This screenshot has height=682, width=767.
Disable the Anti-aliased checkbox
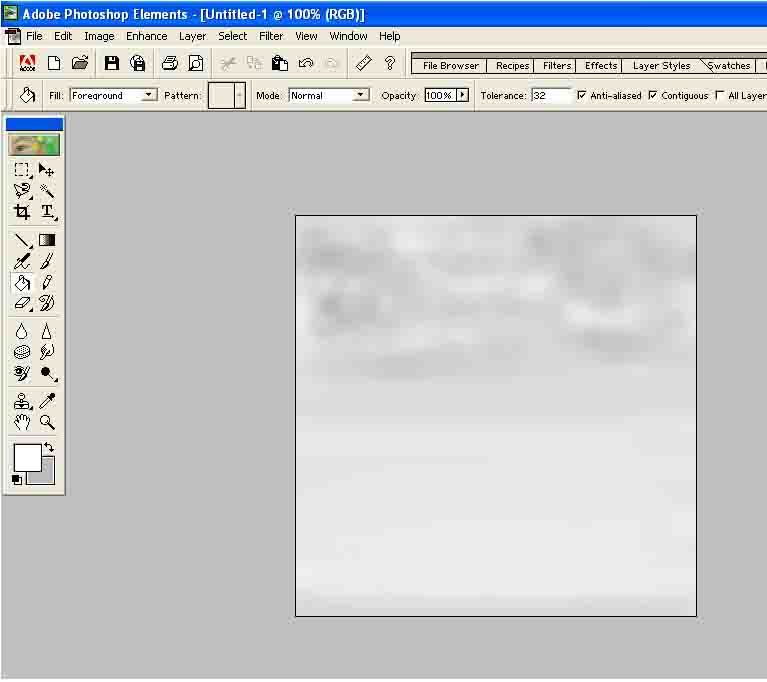click(582, 96)
